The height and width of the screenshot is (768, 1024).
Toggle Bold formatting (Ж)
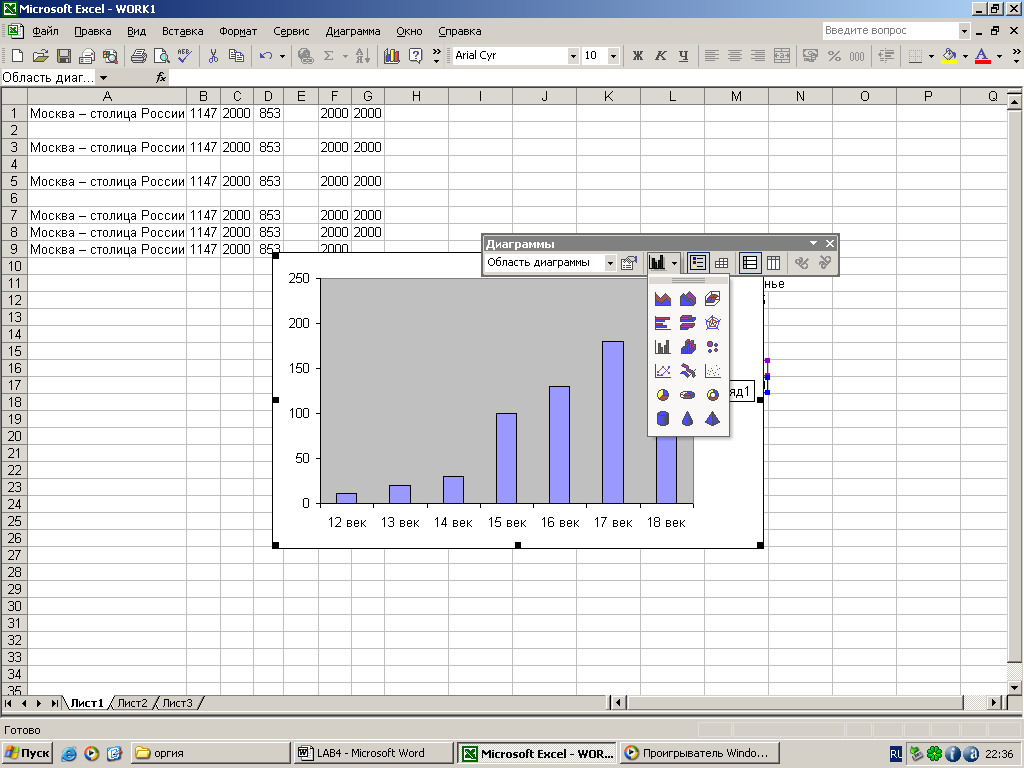(637, 56)
